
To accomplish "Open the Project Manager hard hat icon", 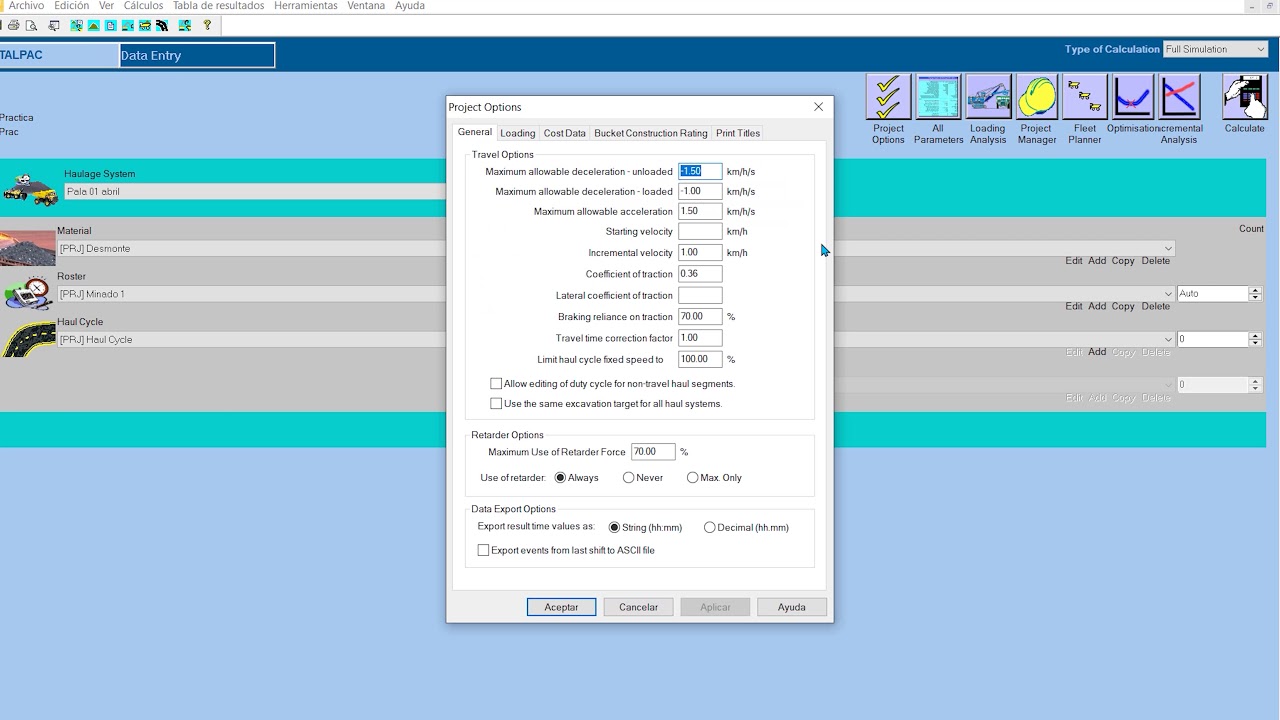I will pos(1036,97).
